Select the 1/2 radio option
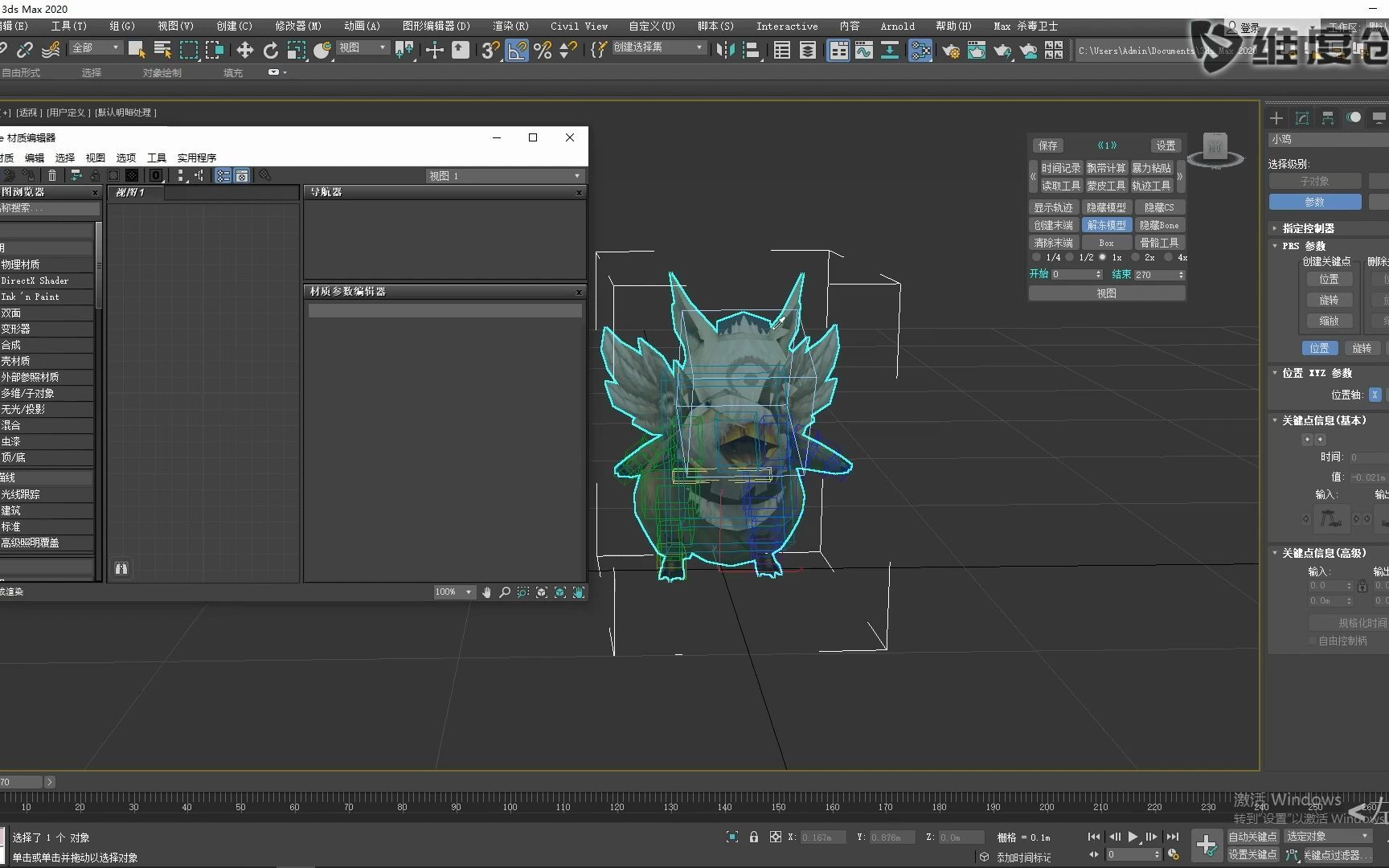 [1070, 257]
